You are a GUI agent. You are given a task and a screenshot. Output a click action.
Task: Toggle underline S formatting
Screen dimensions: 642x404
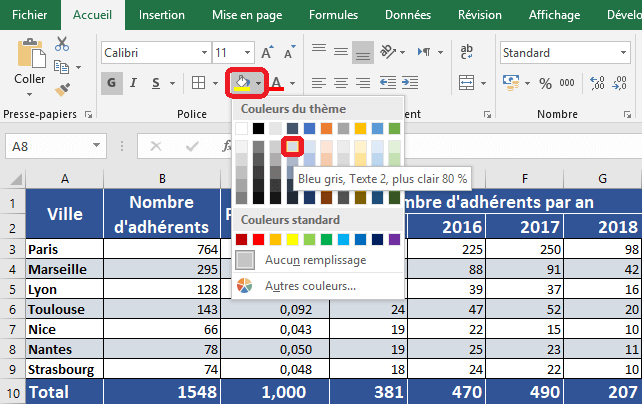click(158, 83)
